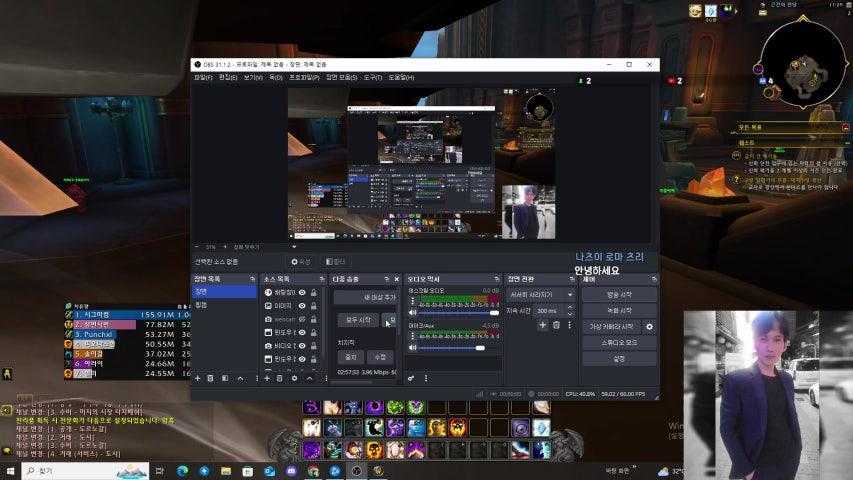853x480 pixels.
Task: Open virtual camera settings gear
Action: pyautogui.click(x=649, y=327)
